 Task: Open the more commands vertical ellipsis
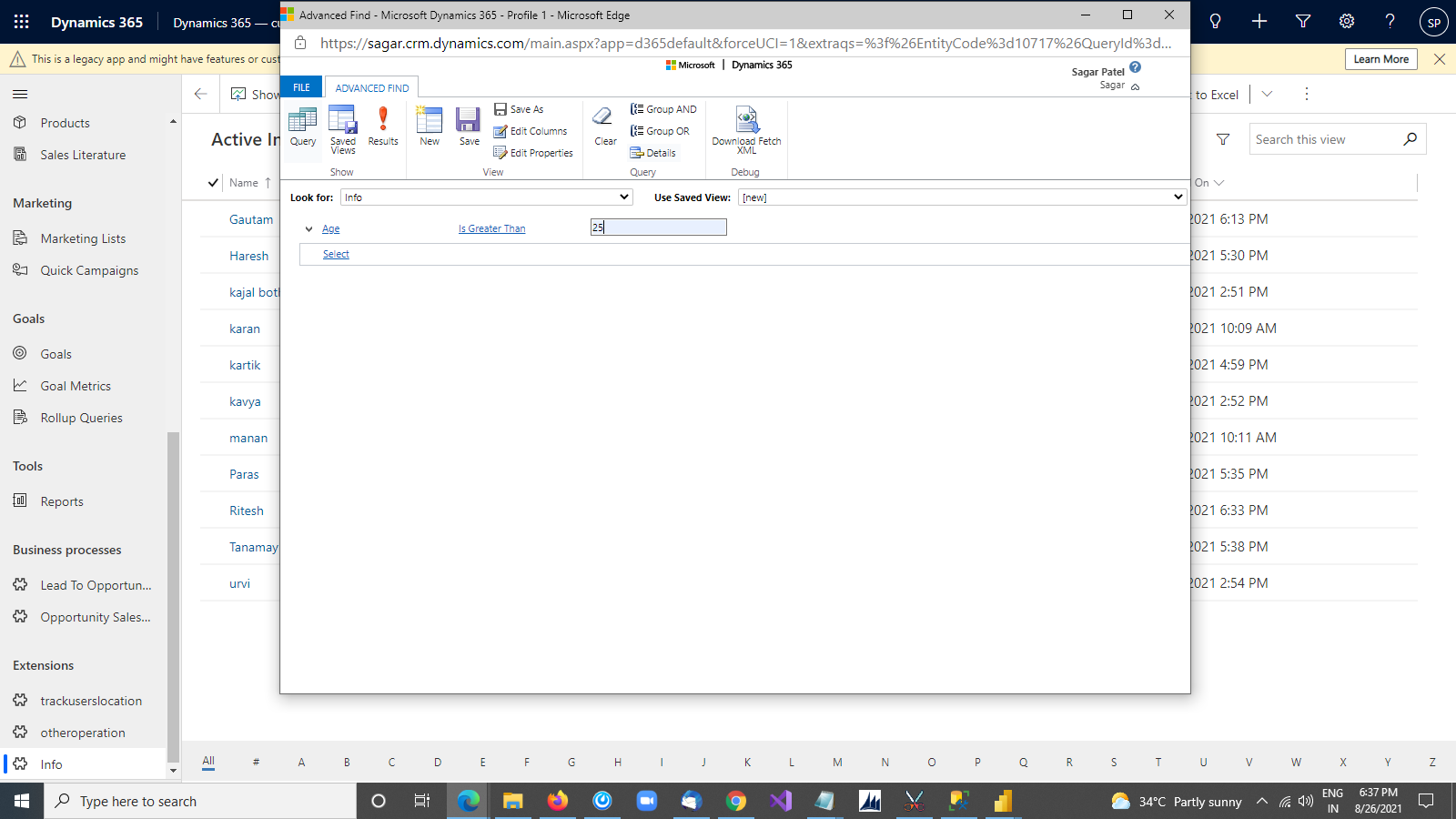pos(1307,94)
